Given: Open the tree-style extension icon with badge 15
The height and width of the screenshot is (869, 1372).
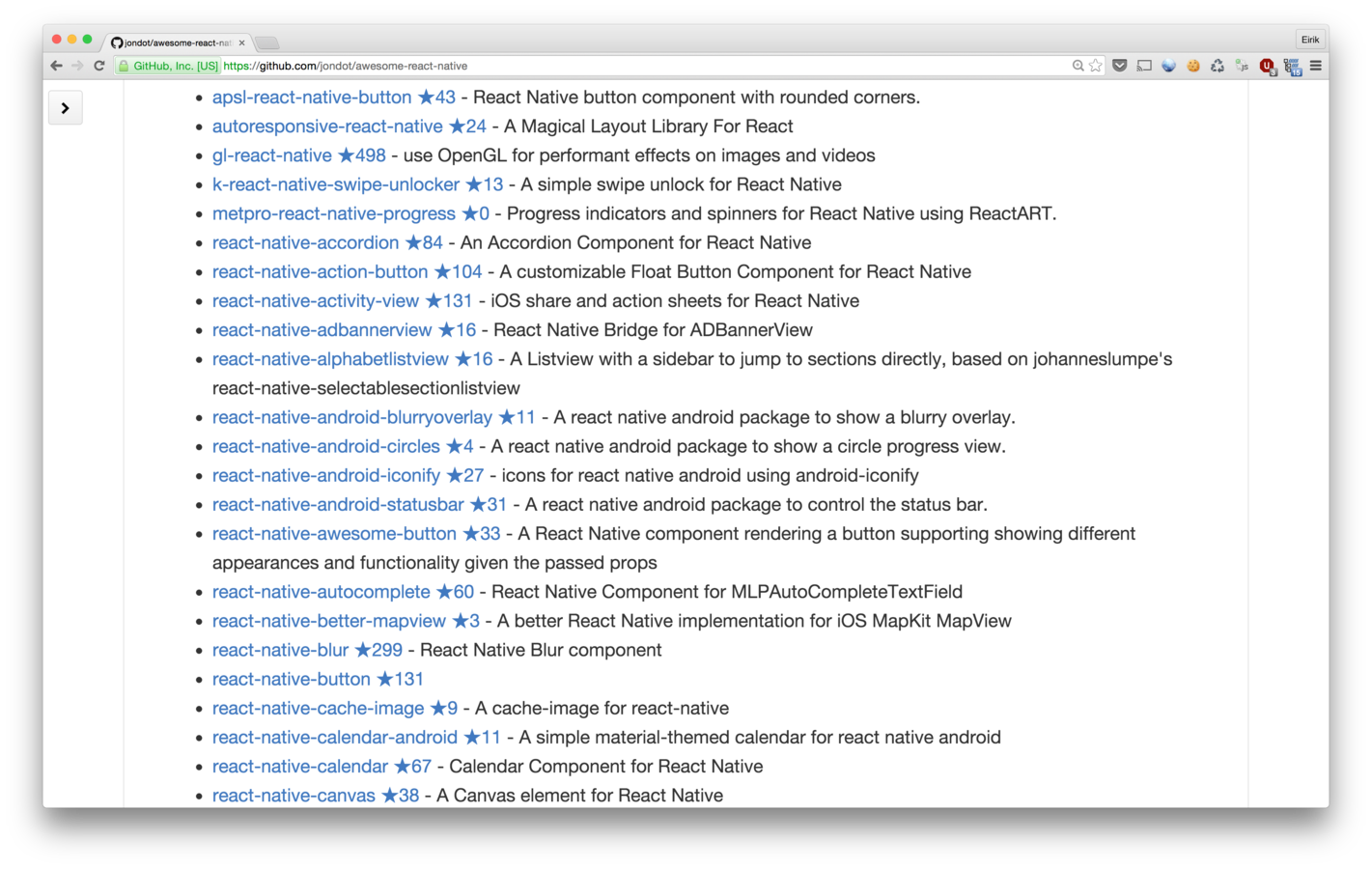Looking at the screenshot, I should pyautogui.click(x=1292, y=66).
